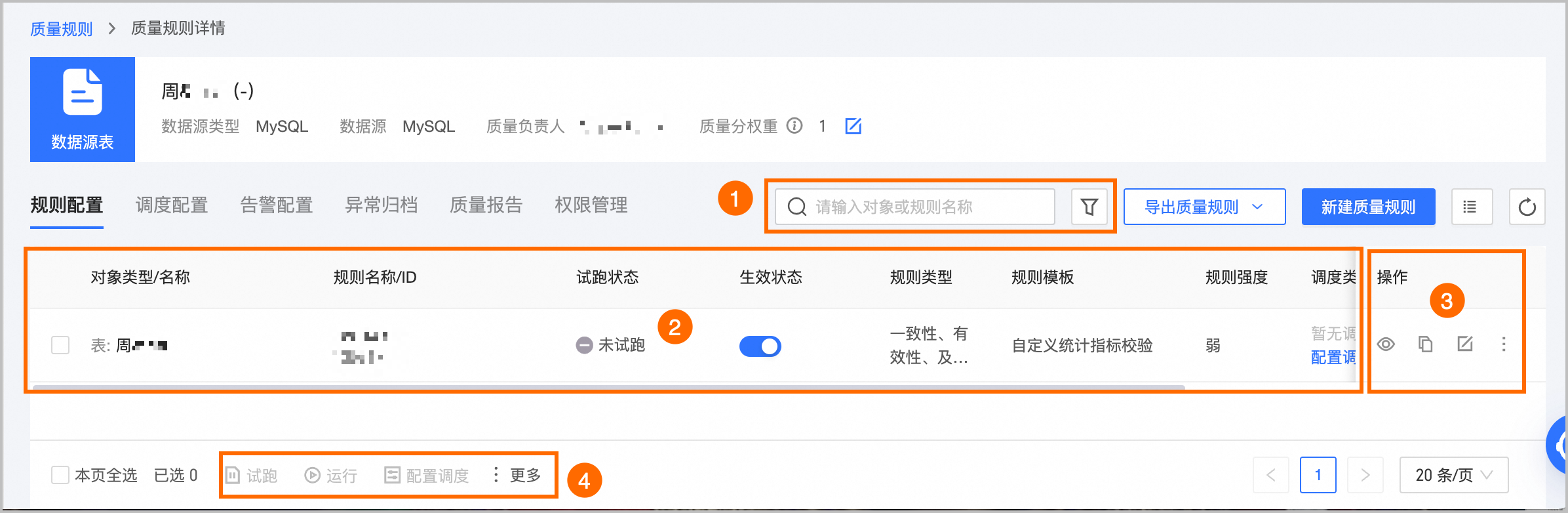
Task: Click the 新建质量规则 button
Action: (x=1368, y=207)
